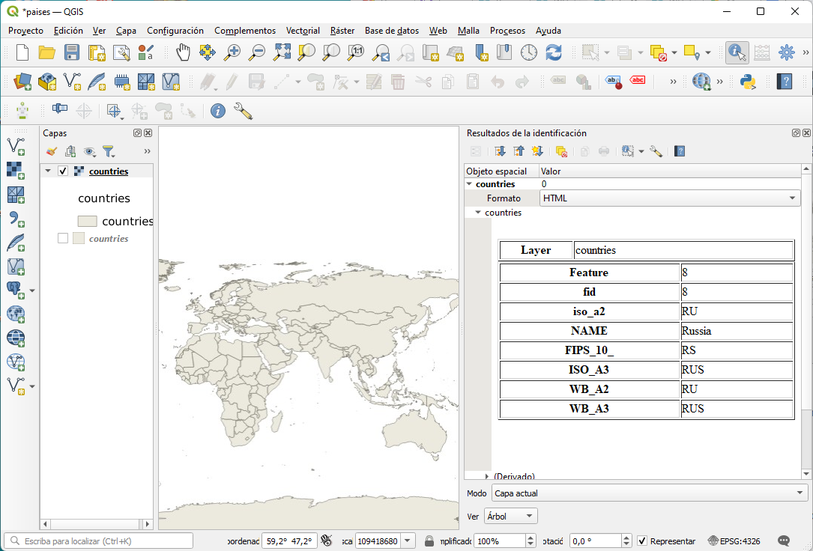
Task: Click Collapse tree icon in identify results
Action: coord(518,151)
